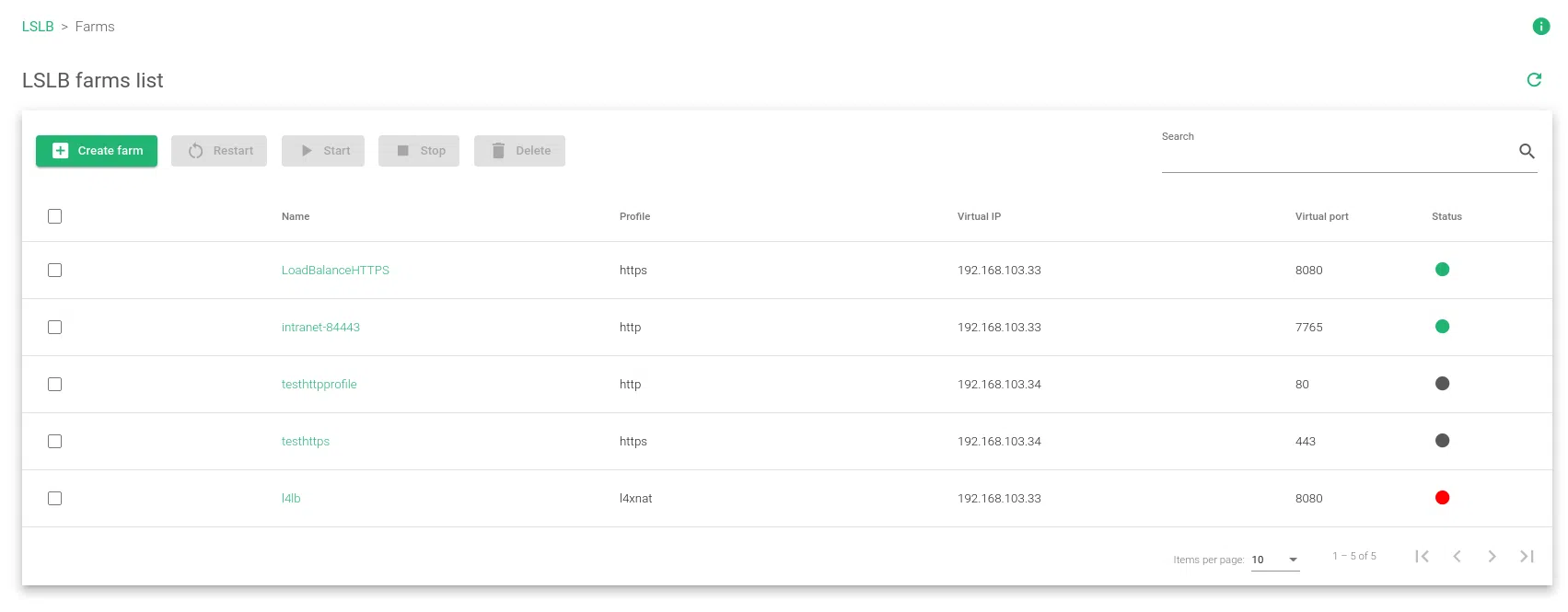Viewport: 1568px width, 612px height.
Task: Go to the last page arrow
Action: click(1527, 556)
